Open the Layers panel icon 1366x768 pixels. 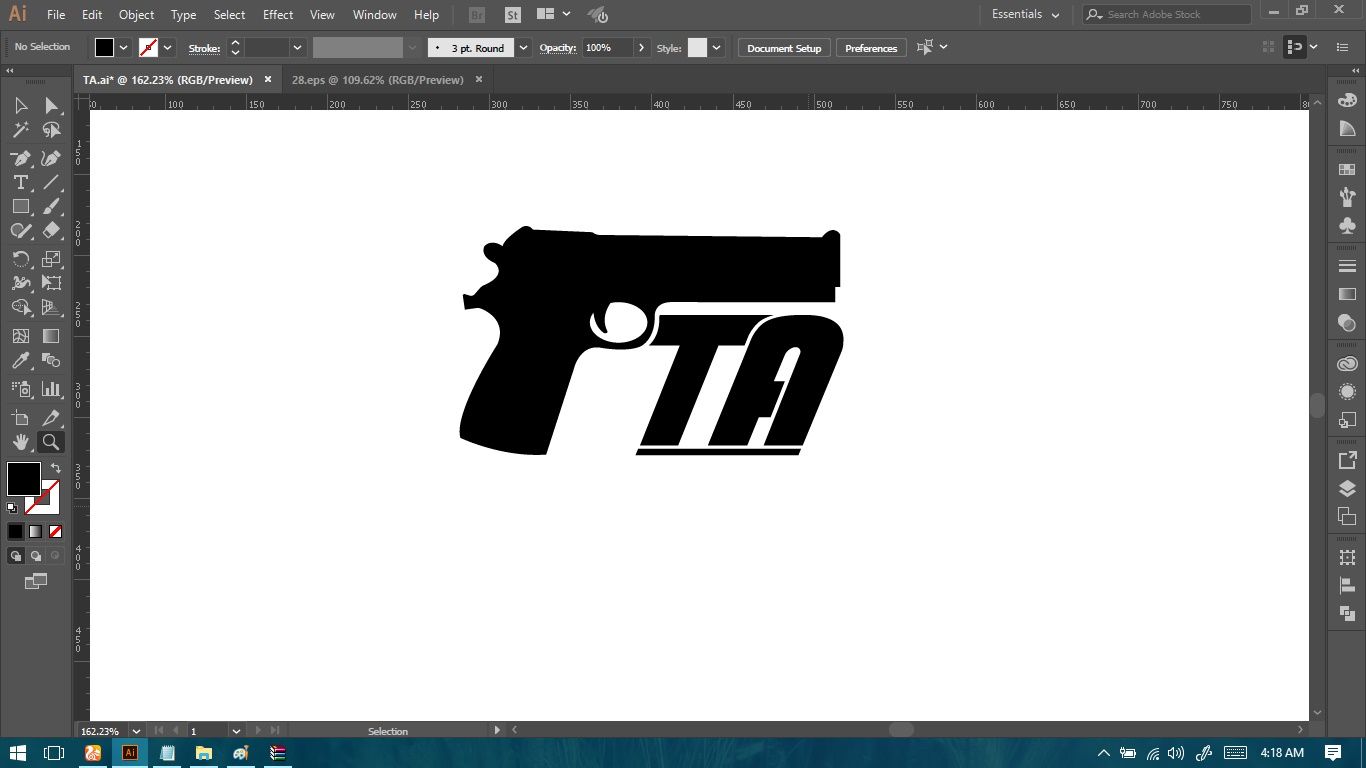coord(1347,489)
